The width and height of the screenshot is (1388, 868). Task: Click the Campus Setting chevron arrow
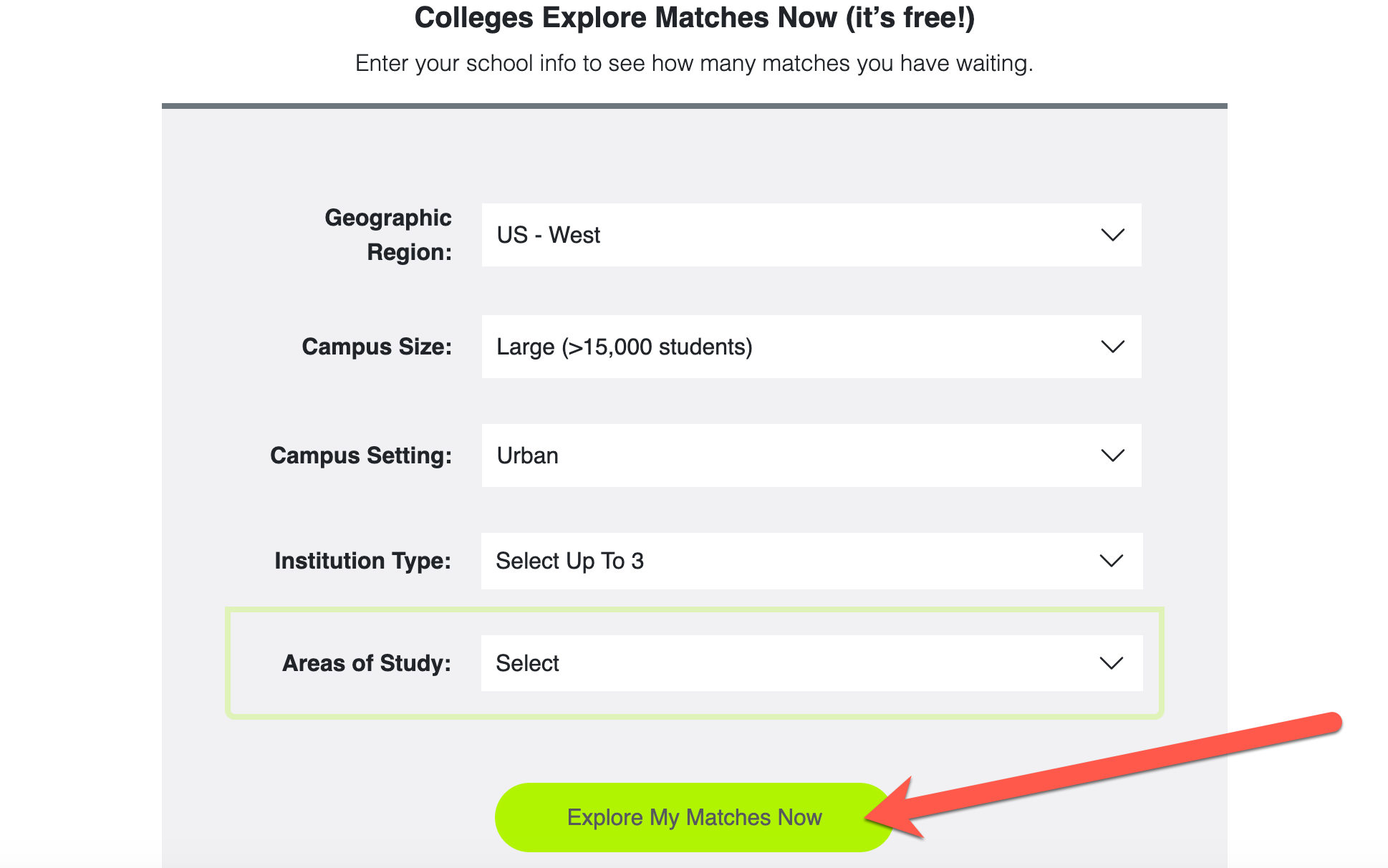(1112, 455)
